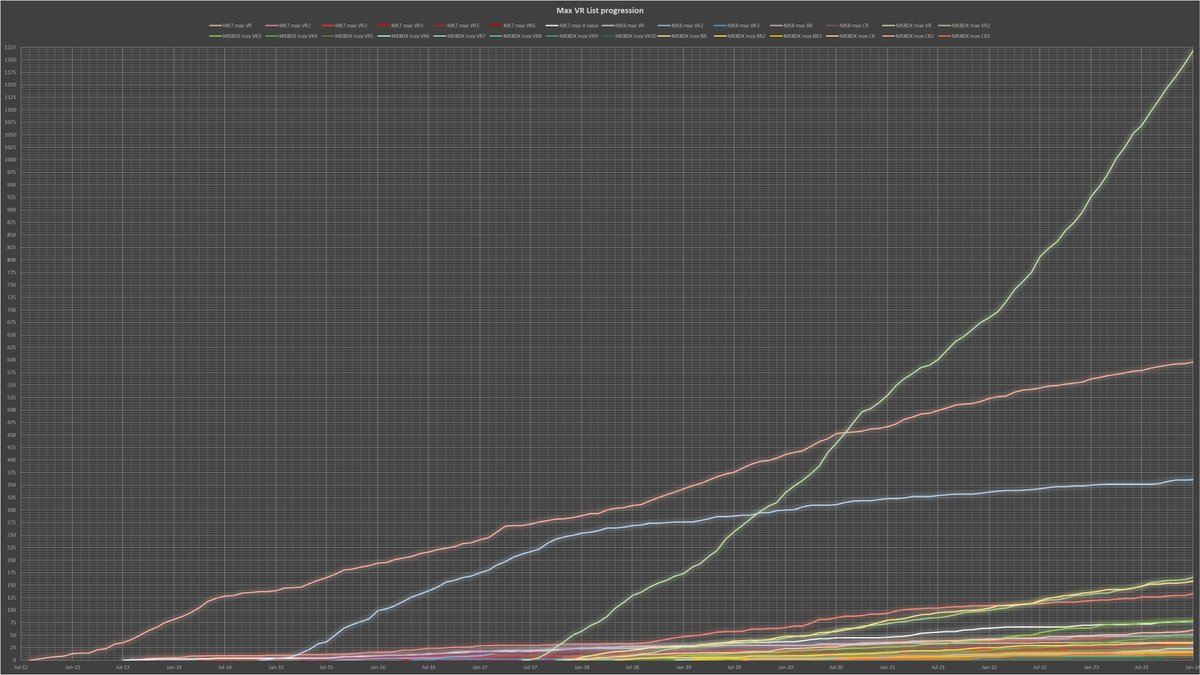
Task: Click the 1225 vertical axis value
Action: click(9, 47)
